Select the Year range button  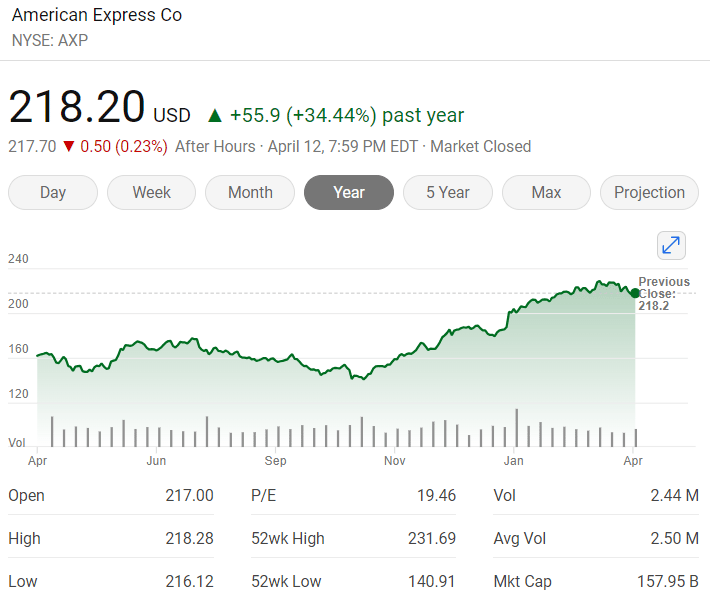[349, 192]
